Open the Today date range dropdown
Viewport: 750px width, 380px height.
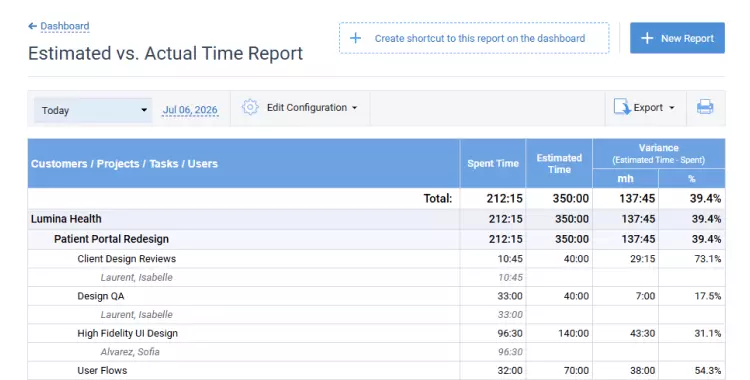point(93,111)
